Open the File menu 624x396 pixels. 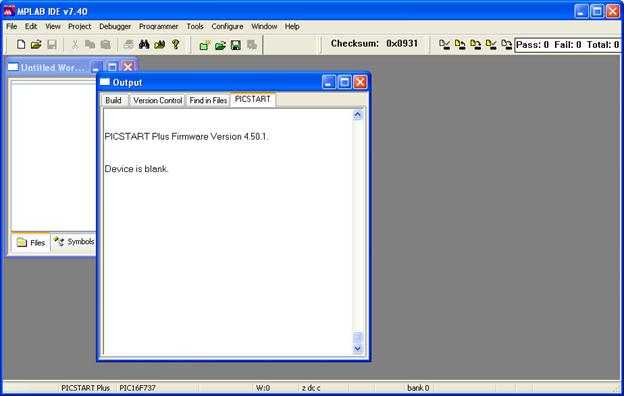coord(12,26)
